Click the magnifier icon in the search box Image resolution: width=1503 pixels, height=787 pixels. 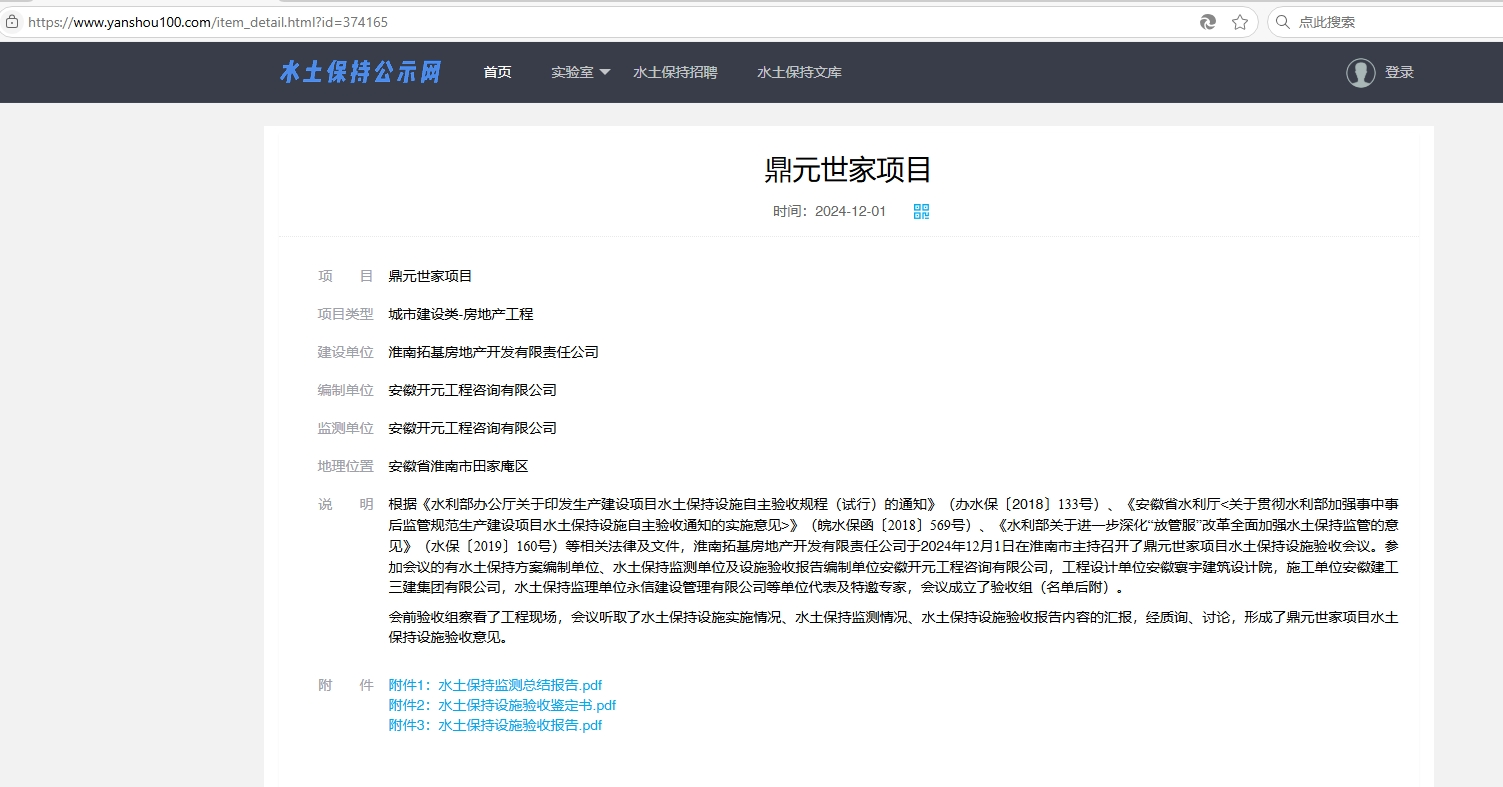[x=1283, y=22]
